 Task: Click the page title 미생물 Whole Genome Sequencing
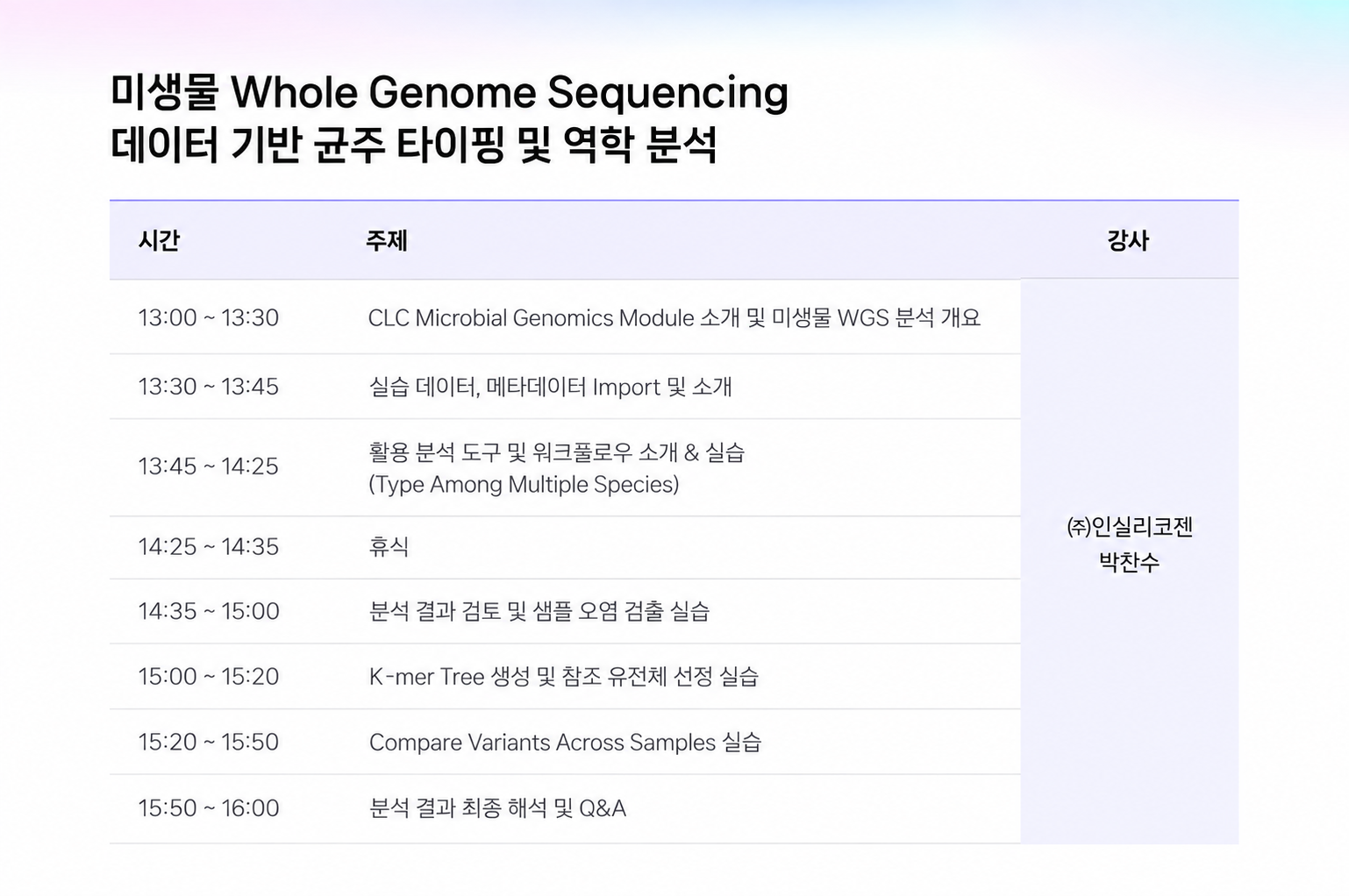click(x=449, y=92)
